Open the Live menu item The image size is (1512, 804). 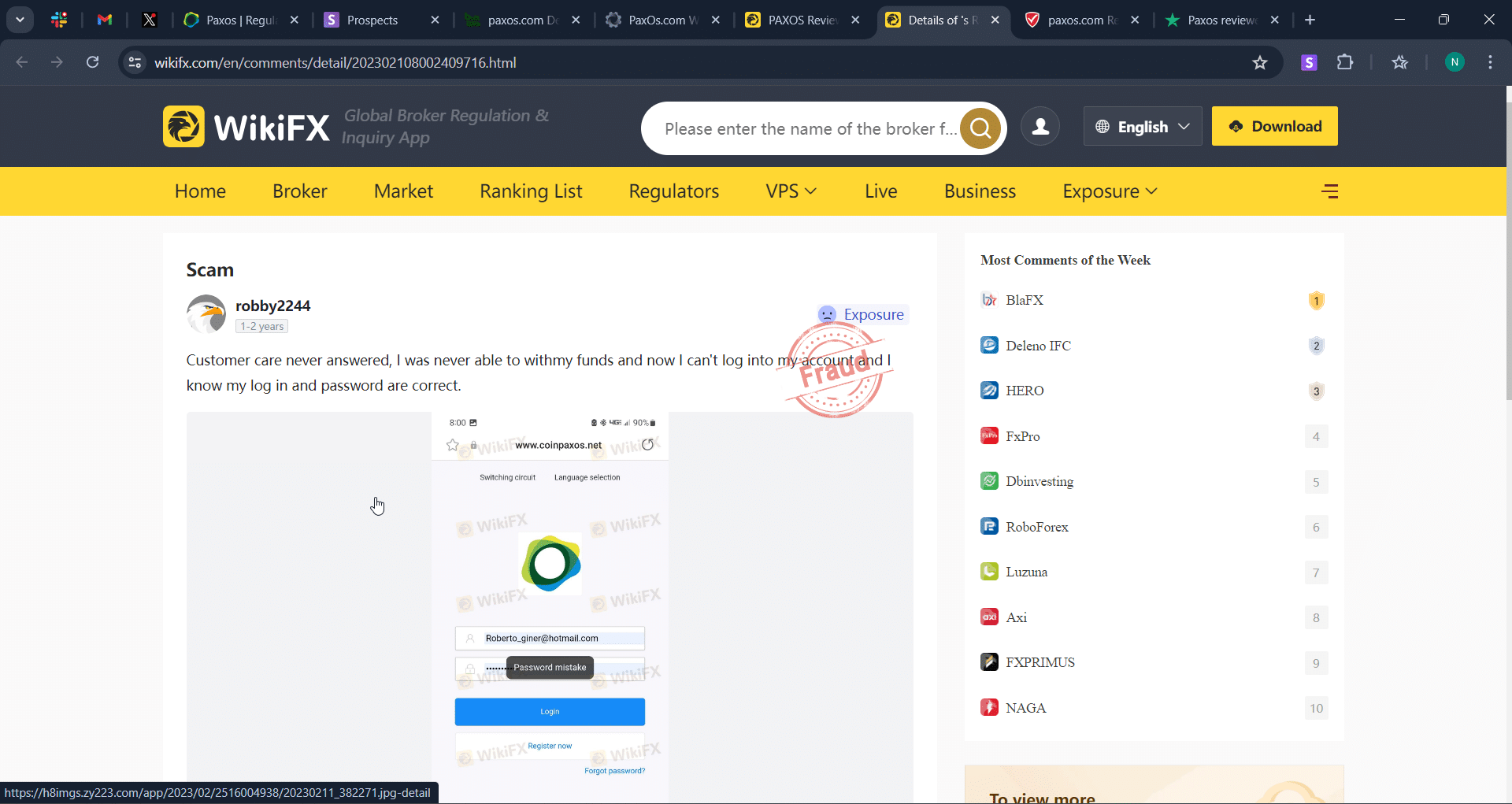[x=880, y=191]
